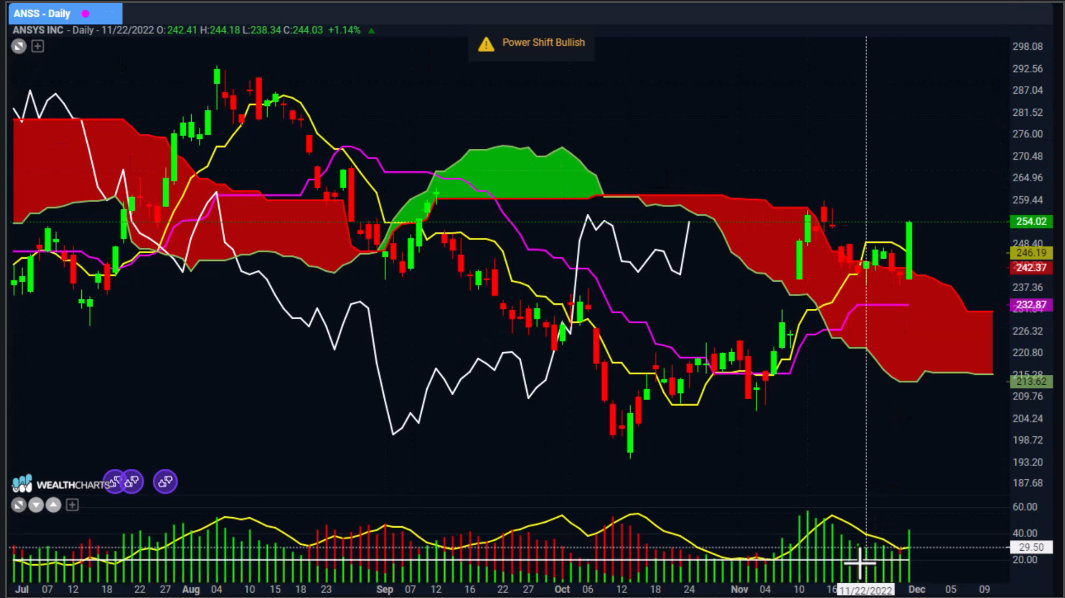Click 276.00 on the price axis
Image resolution: width=1065 pixels, height=598 pixels.
(1027, 134)
